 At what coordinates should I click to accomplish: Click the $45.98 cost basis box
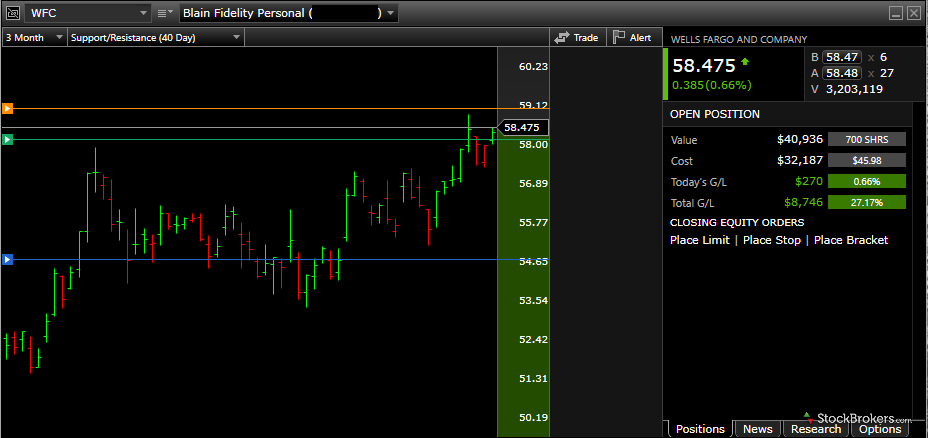click(x=866, y=160)
